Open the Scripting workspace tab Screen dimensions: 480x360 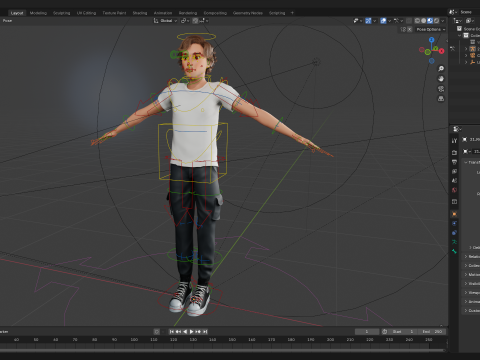[x=277, y=13]
